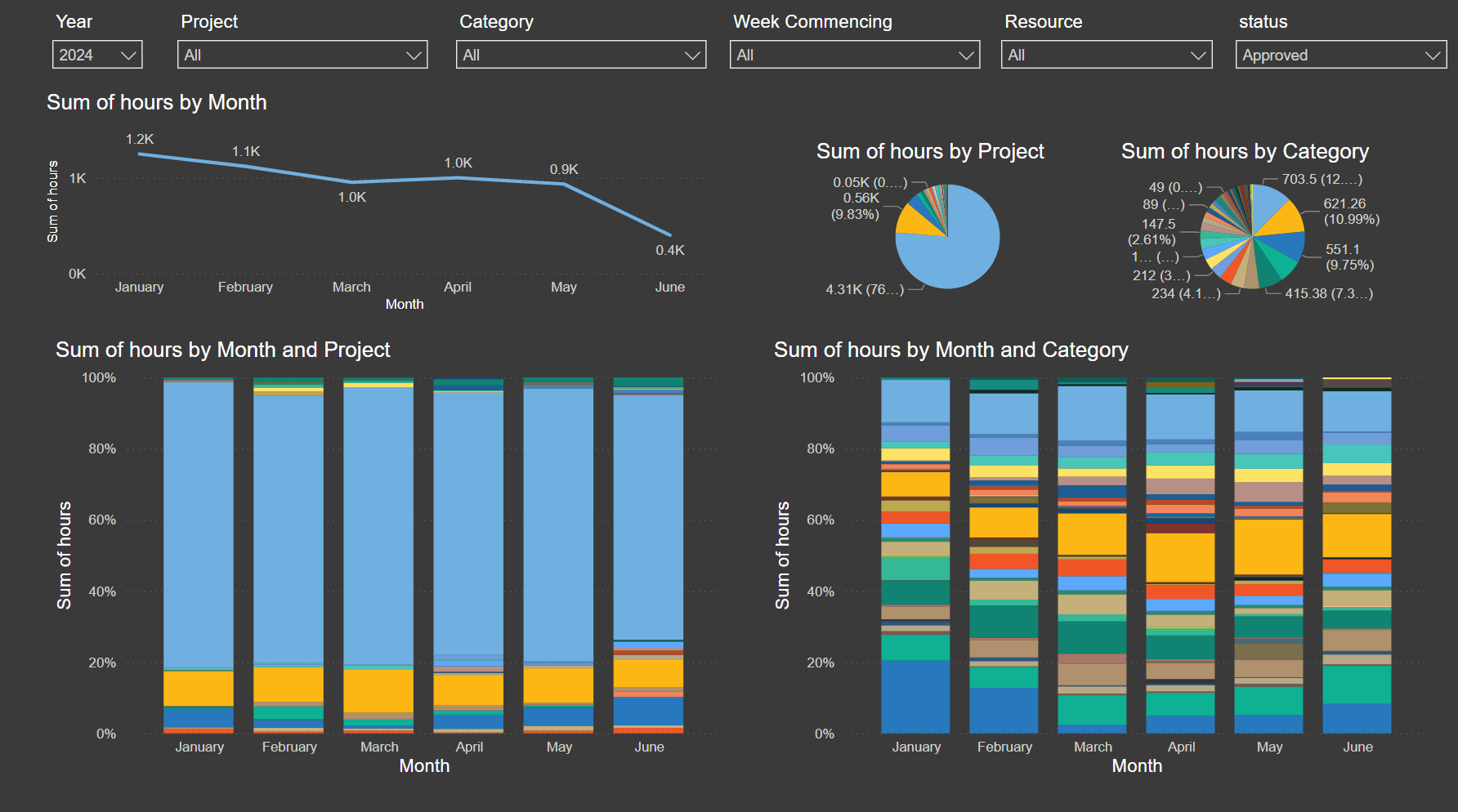
Task: Open the Year slicer dropdown
Action: coord(96,55)
